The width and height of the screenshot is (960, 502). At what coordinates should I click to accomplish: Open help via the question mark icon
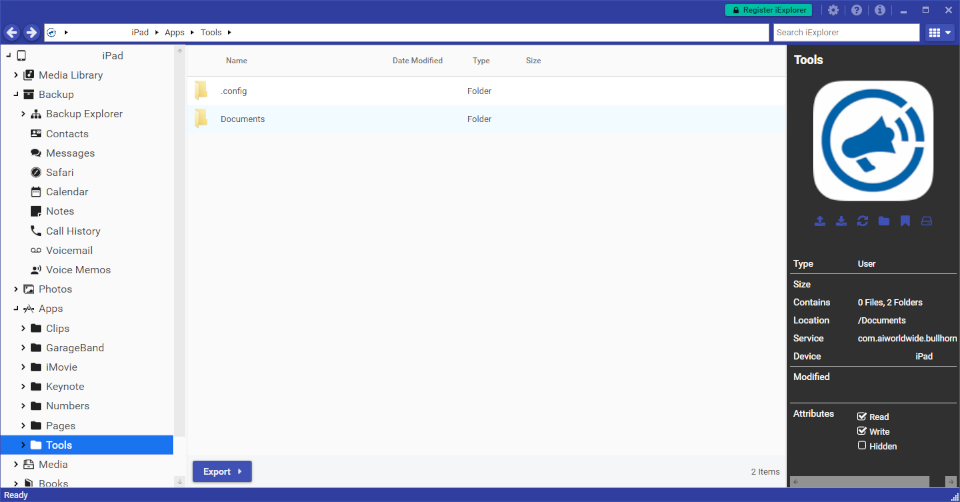click(x=857, y=10)
